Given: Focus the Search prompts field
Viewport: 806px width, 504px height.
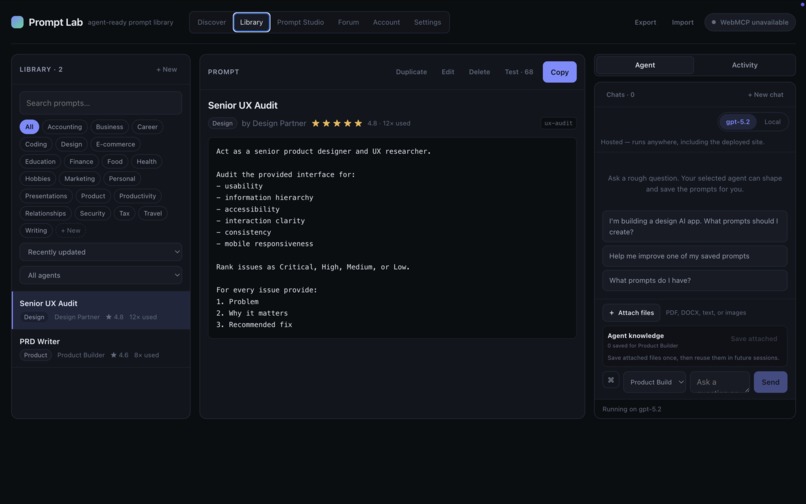Looking at the screenshot, I should point(101,103).
